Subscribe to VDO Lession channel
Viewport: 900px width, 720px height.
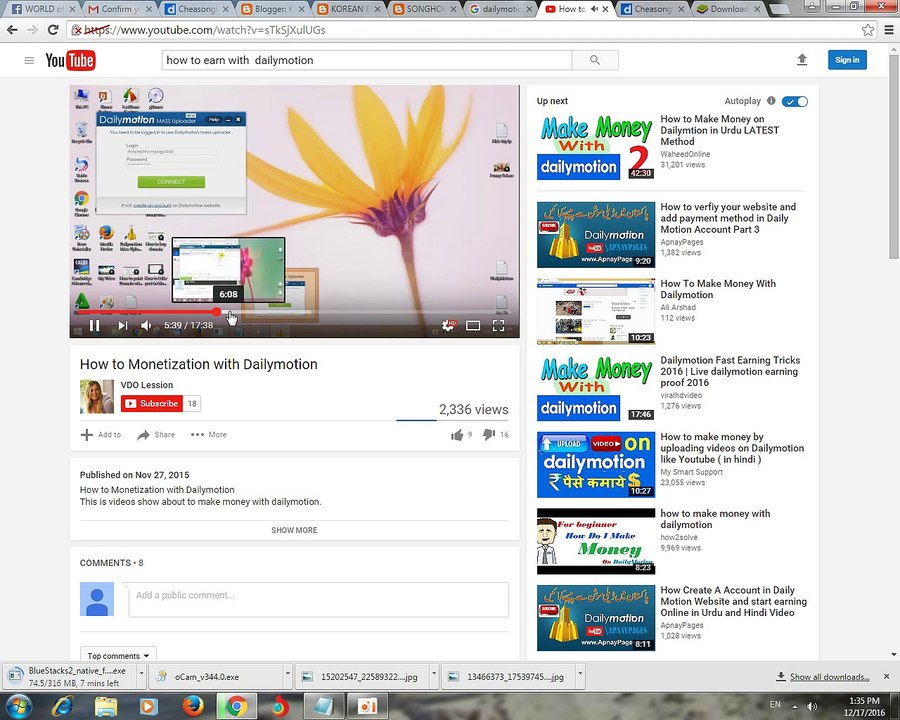pos(152,404)
